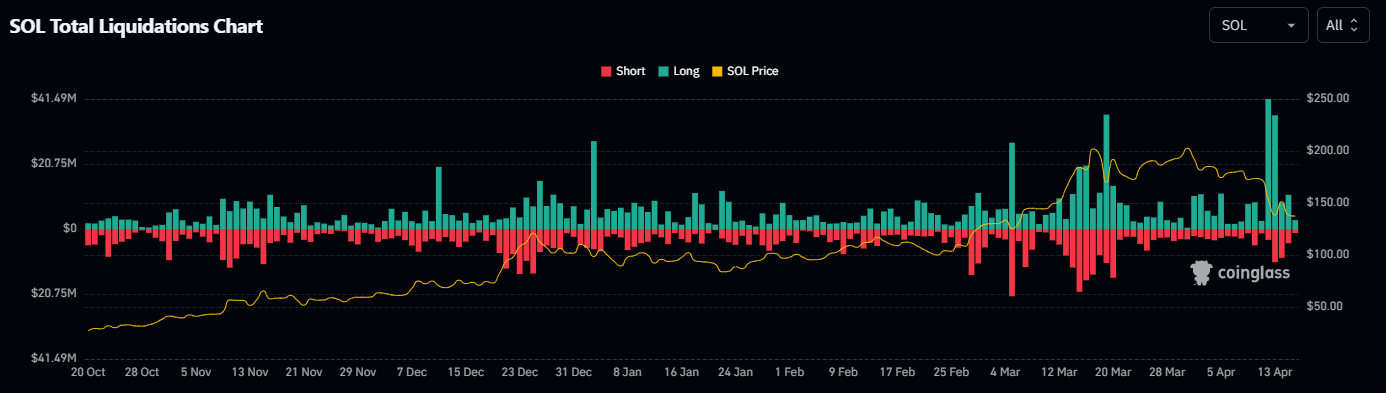Click the upper $20.75M axis label
Viewport: 1386px width, 393px height.
point(54,163)
